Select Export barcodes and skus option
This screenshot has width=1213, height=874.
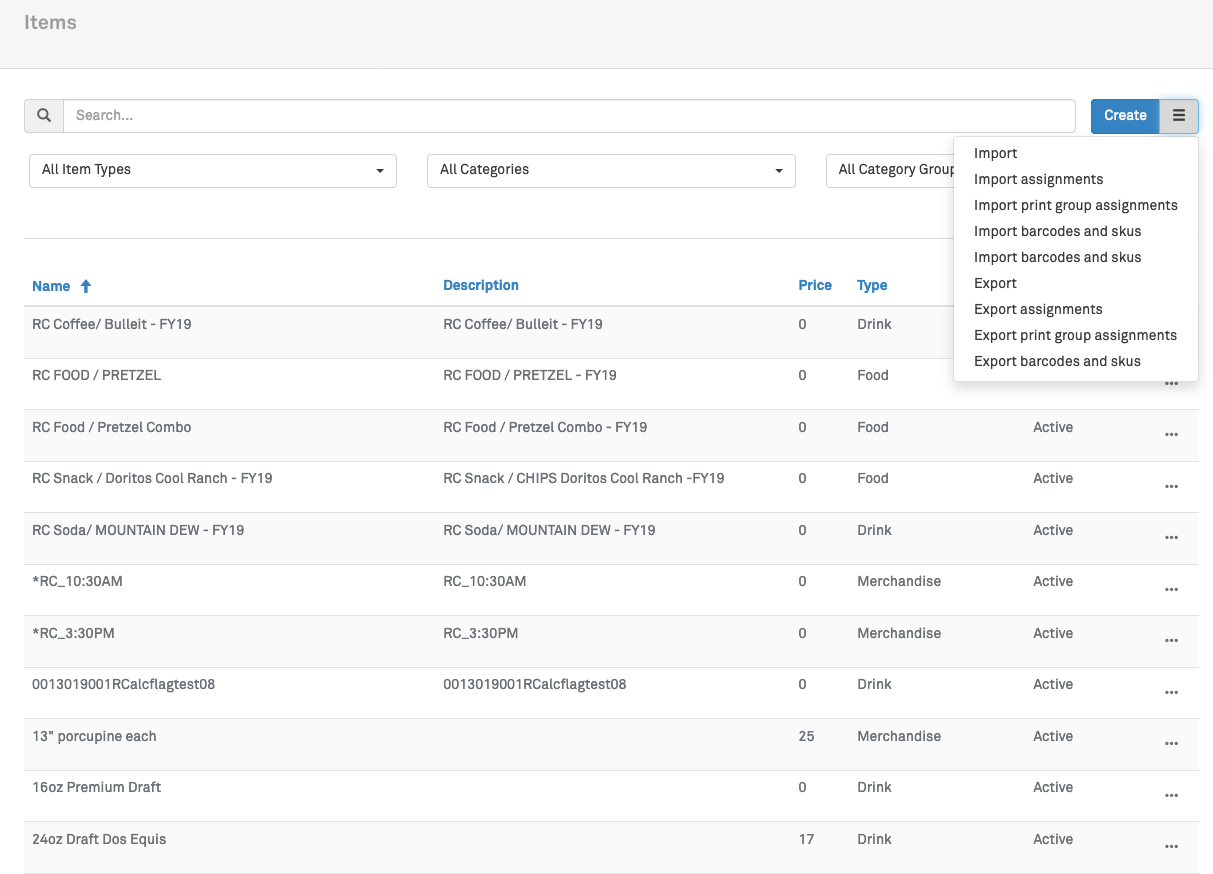pos(1057,362)
